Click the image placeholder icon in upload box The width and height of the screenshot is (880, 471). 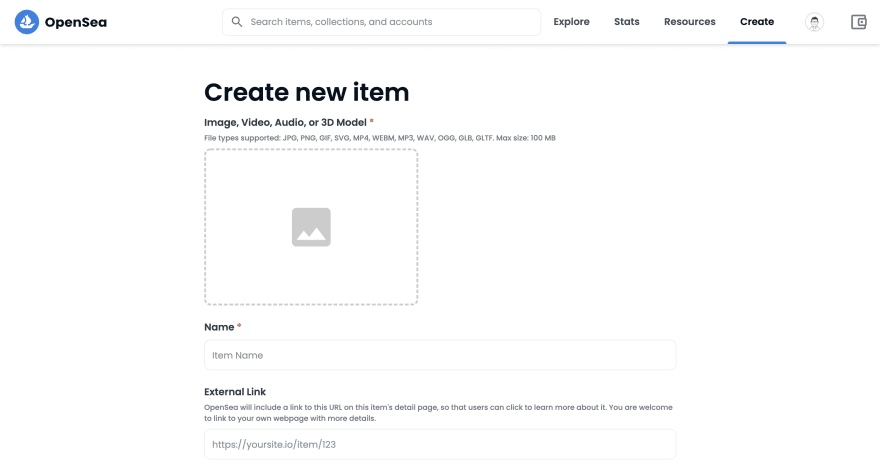coord(311,227)
